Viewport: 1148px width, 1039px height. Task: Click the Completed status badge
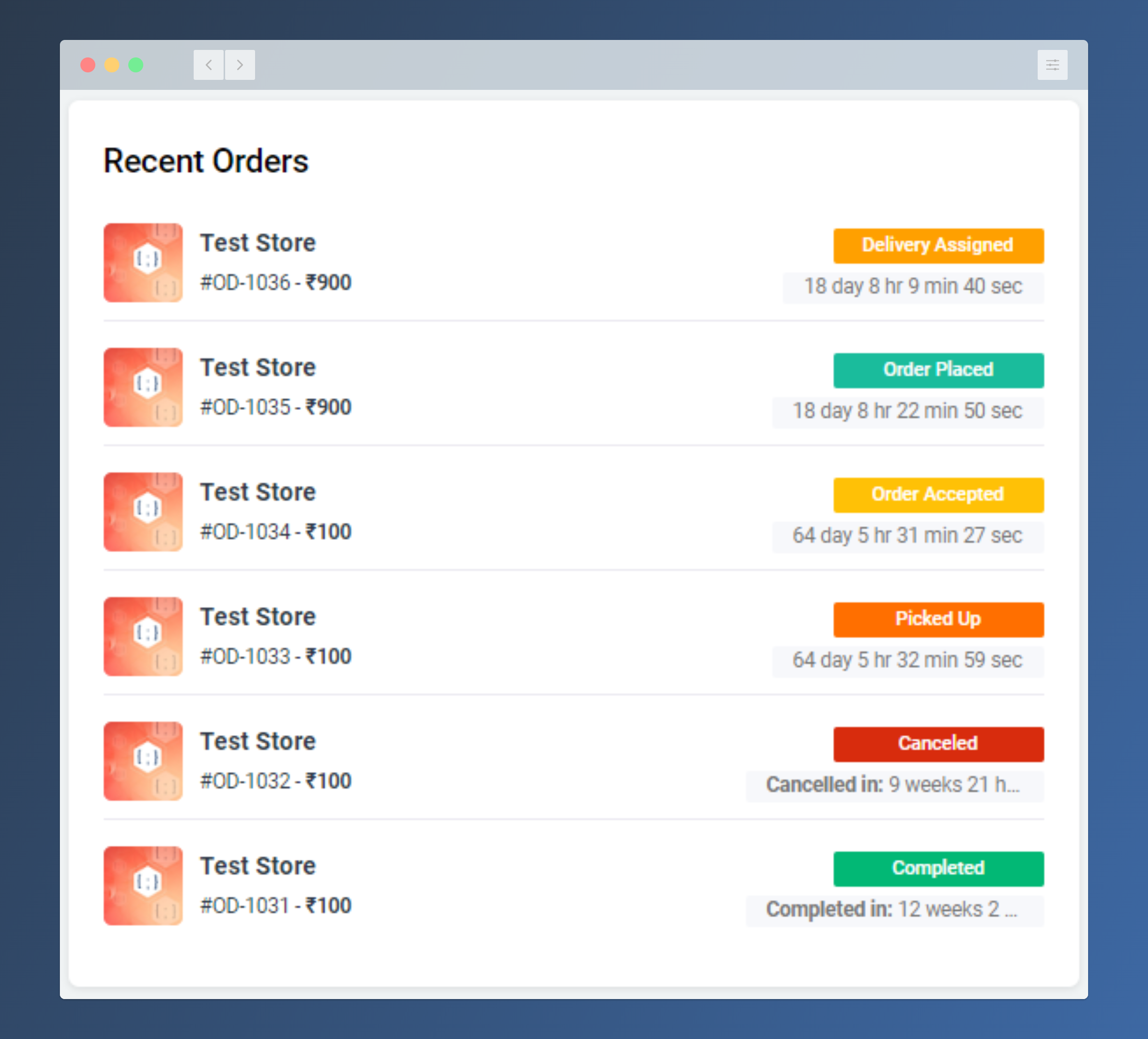pos(938,869)
